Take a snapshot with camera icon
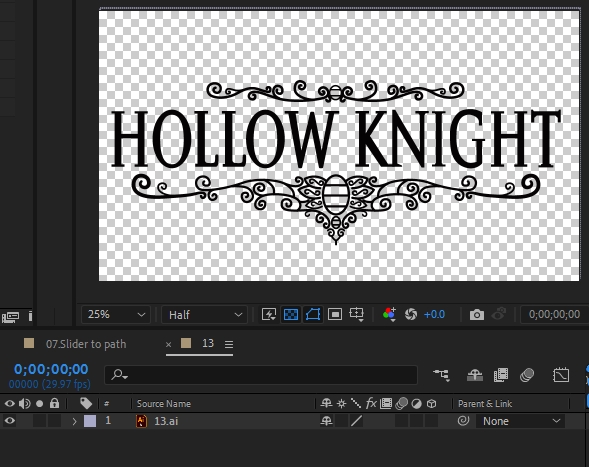 tap(477, 314)
